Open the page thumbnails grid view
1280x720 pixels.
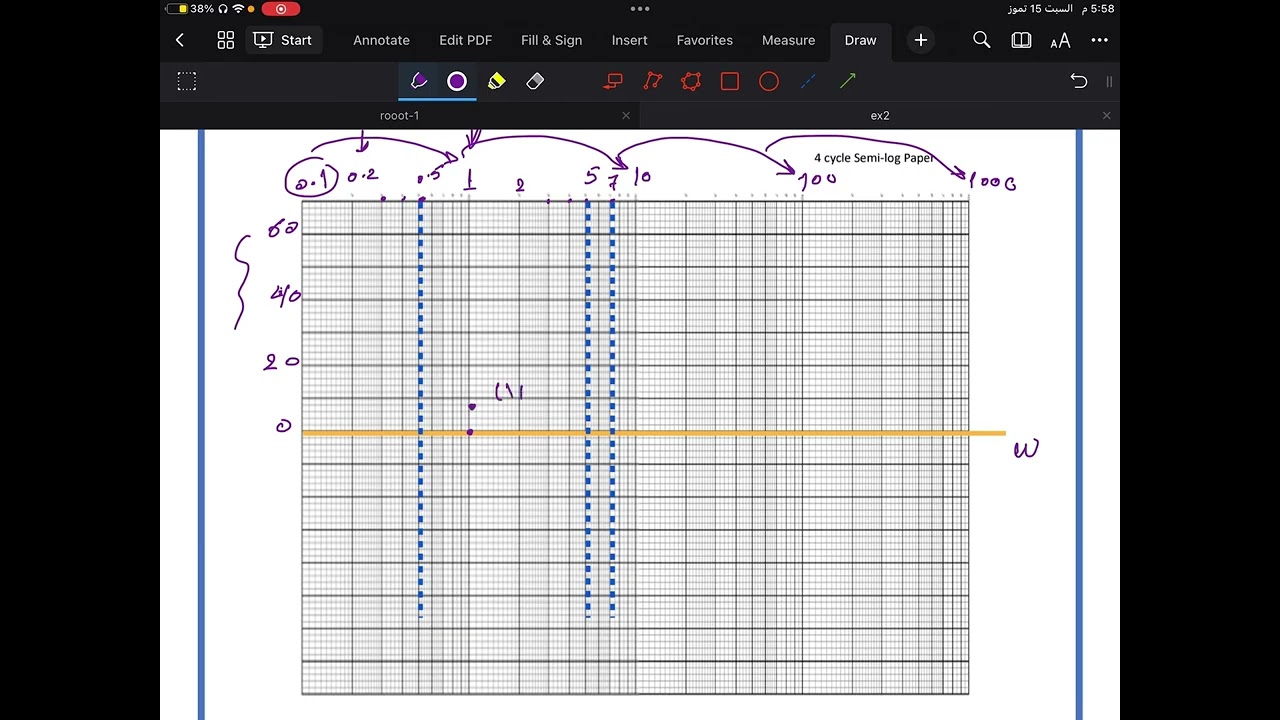point(226,40)
